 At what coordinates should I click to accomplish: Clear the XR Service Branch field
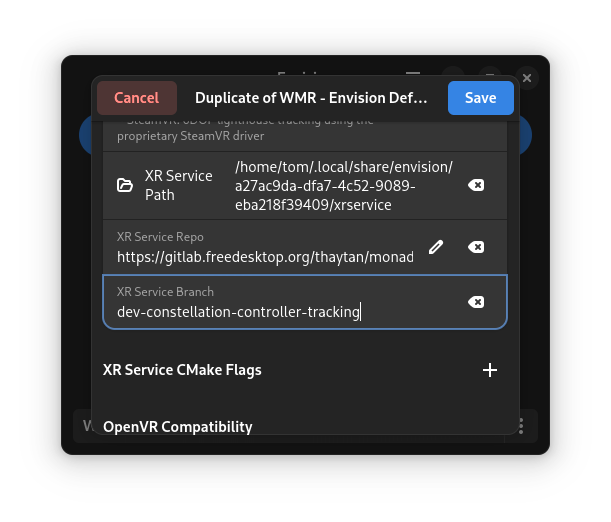click(477, 302)
